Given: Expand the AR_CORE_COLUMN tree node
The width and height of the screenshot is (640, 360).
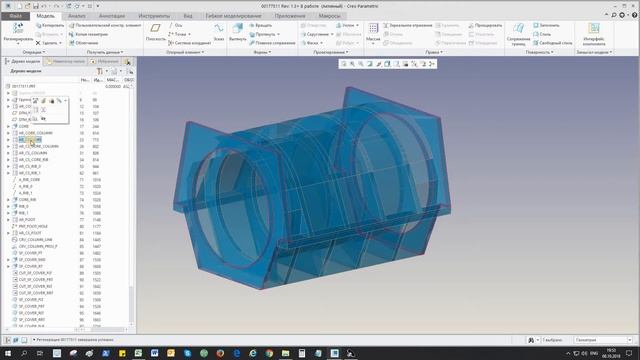Looking at the screenshot, I should [8, 133].
